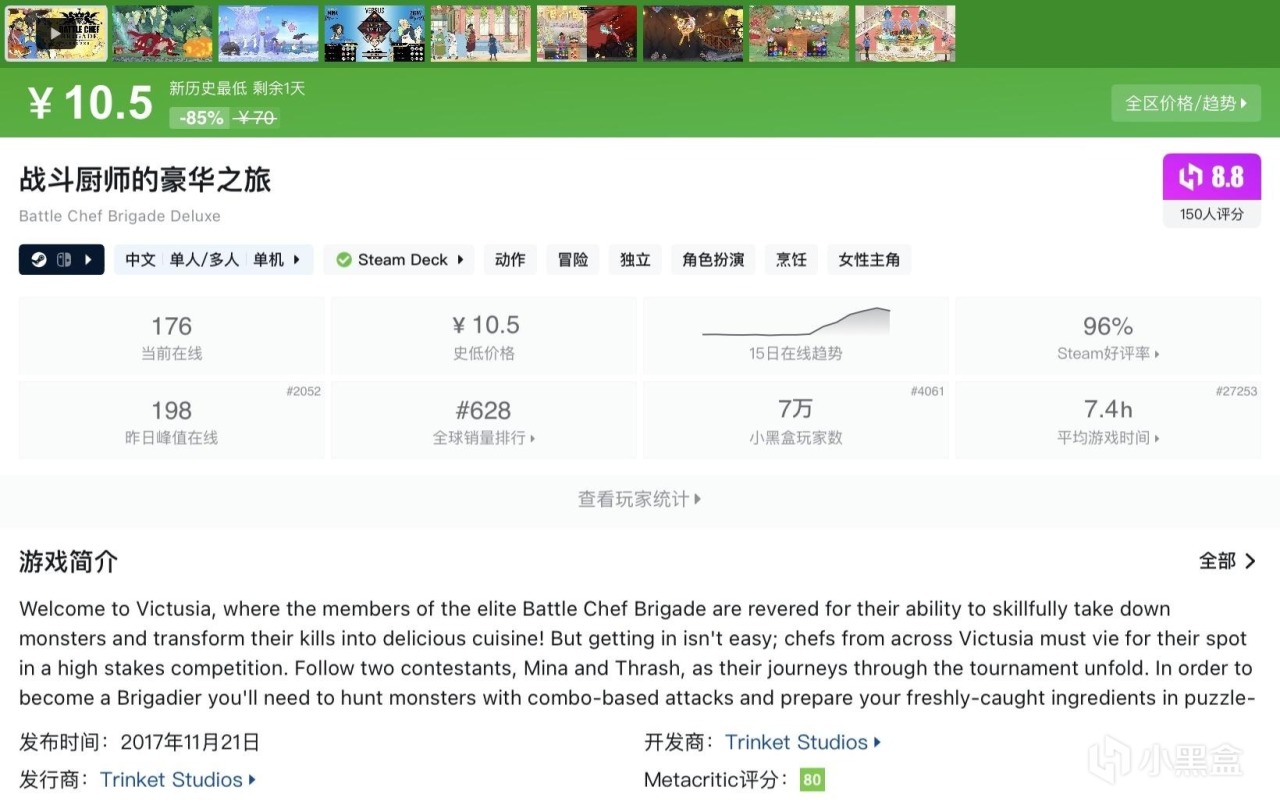1280x805 pixels.
Task: Play the Battle Chef Brigade trailer video
Action: (56, 34)
